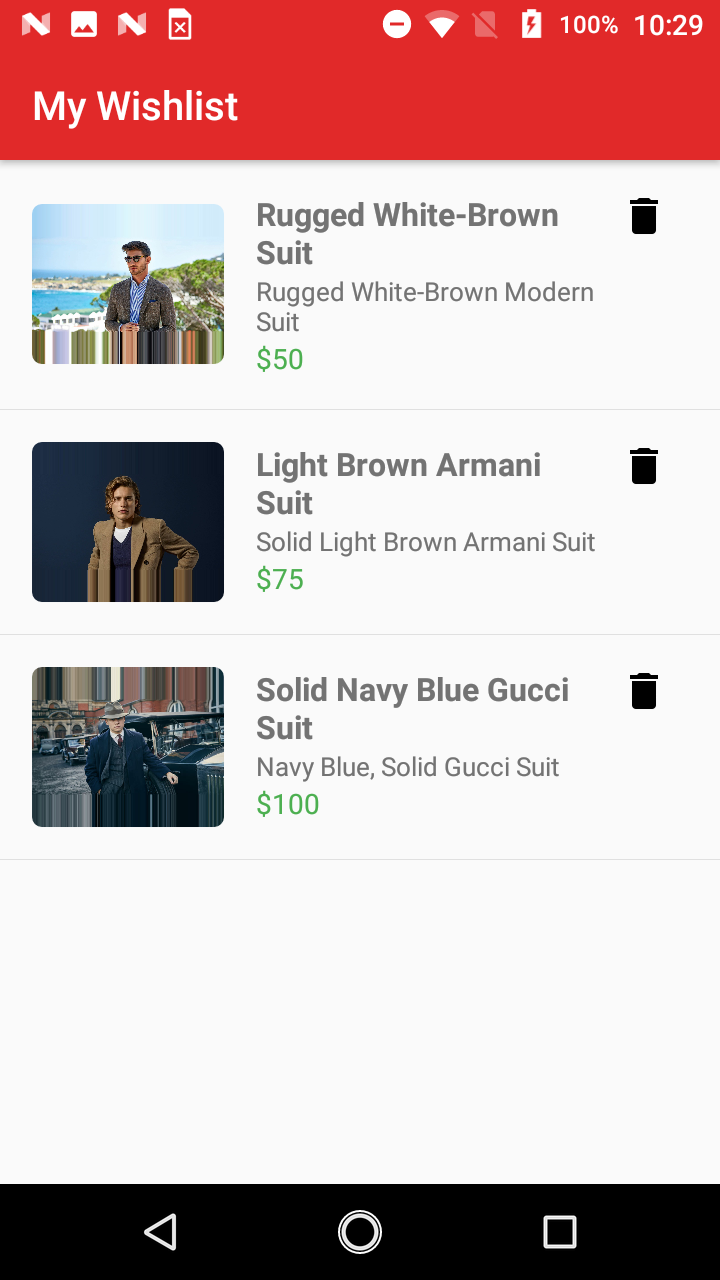Tap the image notification icon in status bar
Screen dimensions: 720x1280
84,24
